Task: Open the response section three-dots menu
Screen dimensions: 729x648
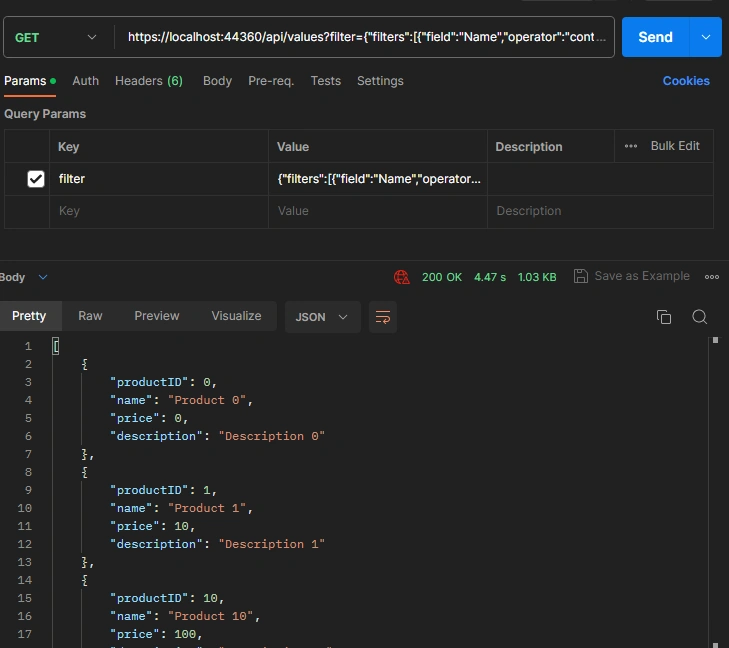Action: point(712,277)
